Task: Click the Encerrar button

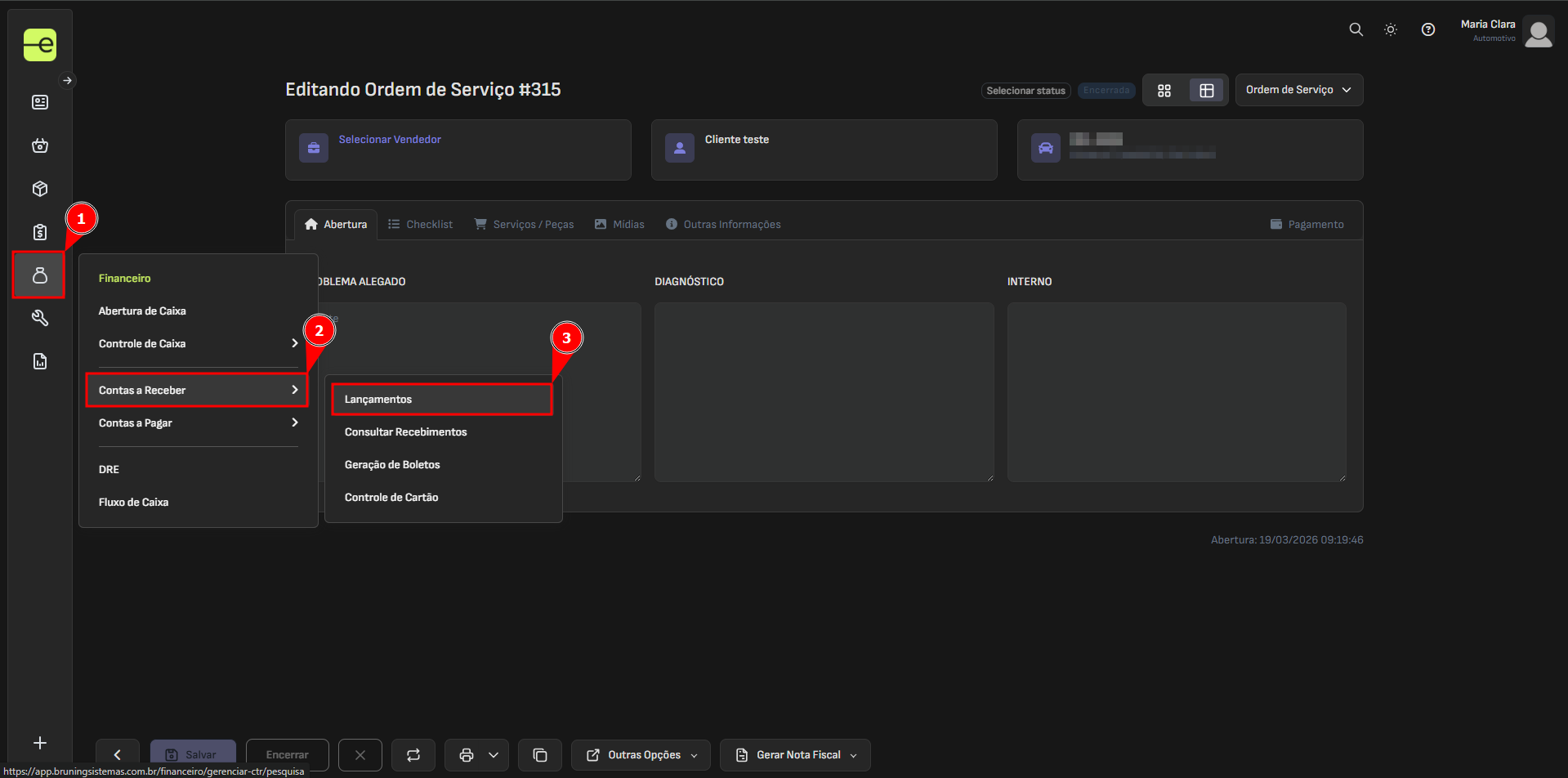Action: pyautogui.click(x=287, y=755)
